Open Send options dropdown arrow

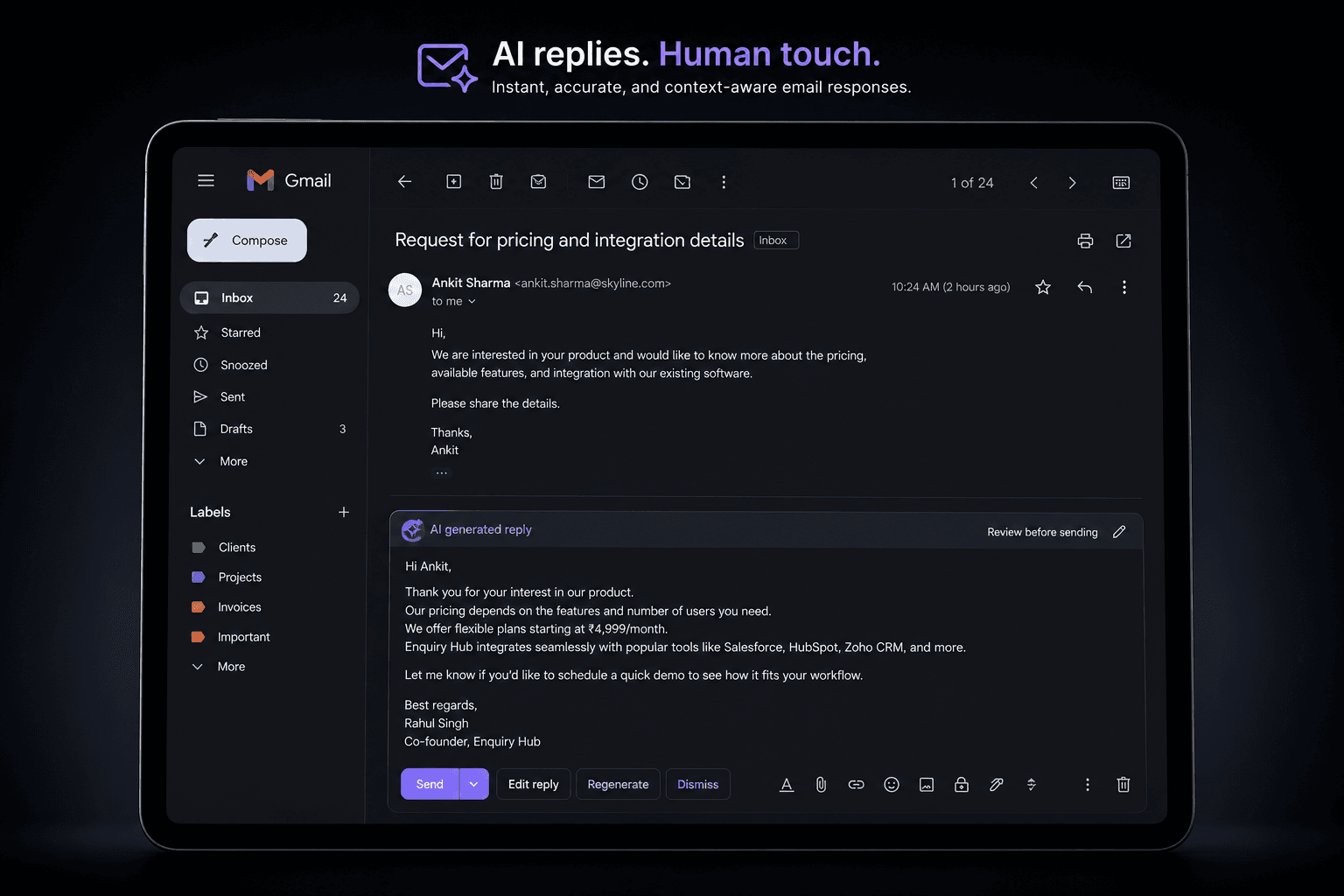click(473, 784)
